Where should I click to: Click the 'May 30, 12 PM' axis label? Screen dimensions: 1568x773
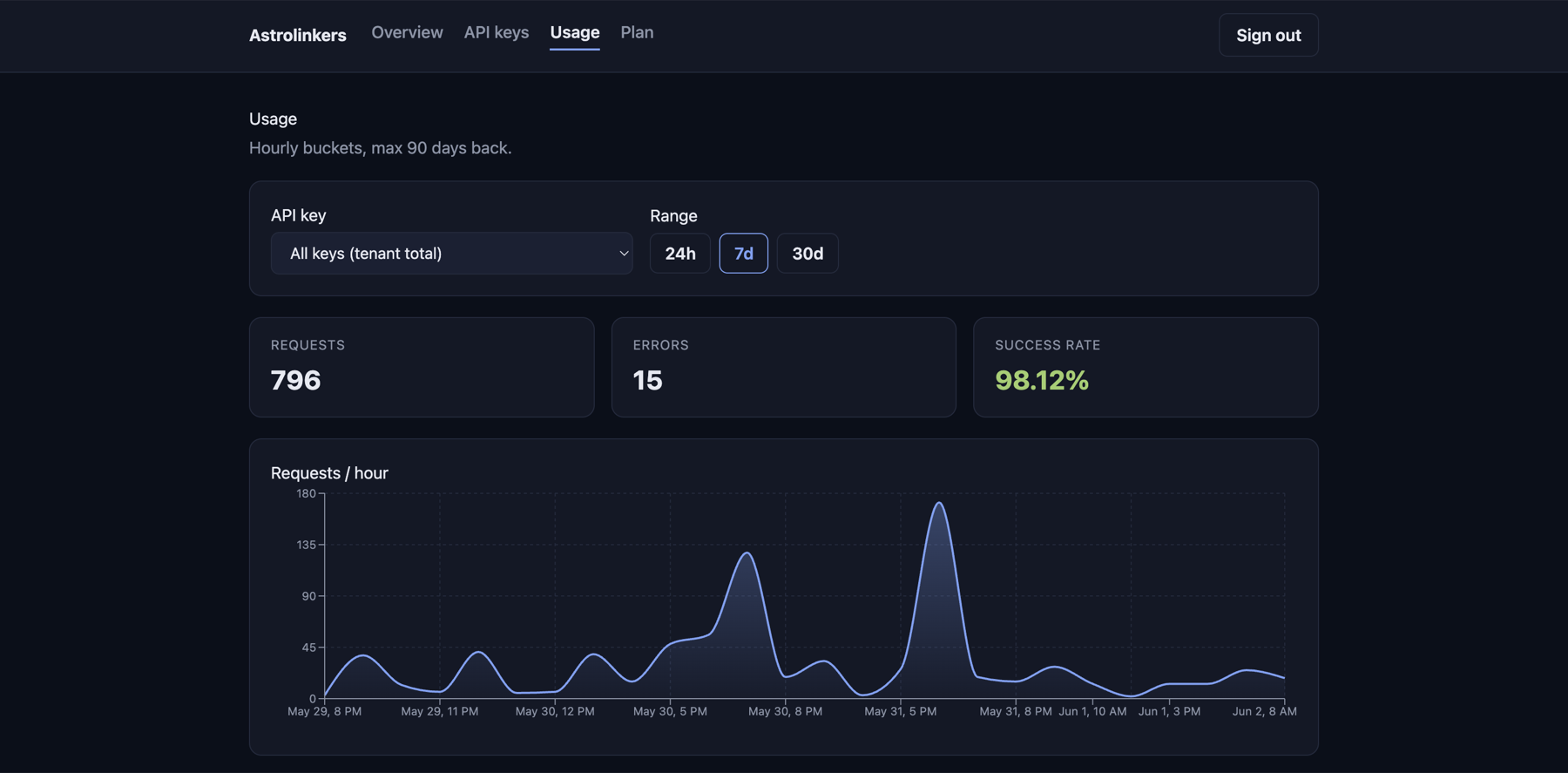click(555, 711)
